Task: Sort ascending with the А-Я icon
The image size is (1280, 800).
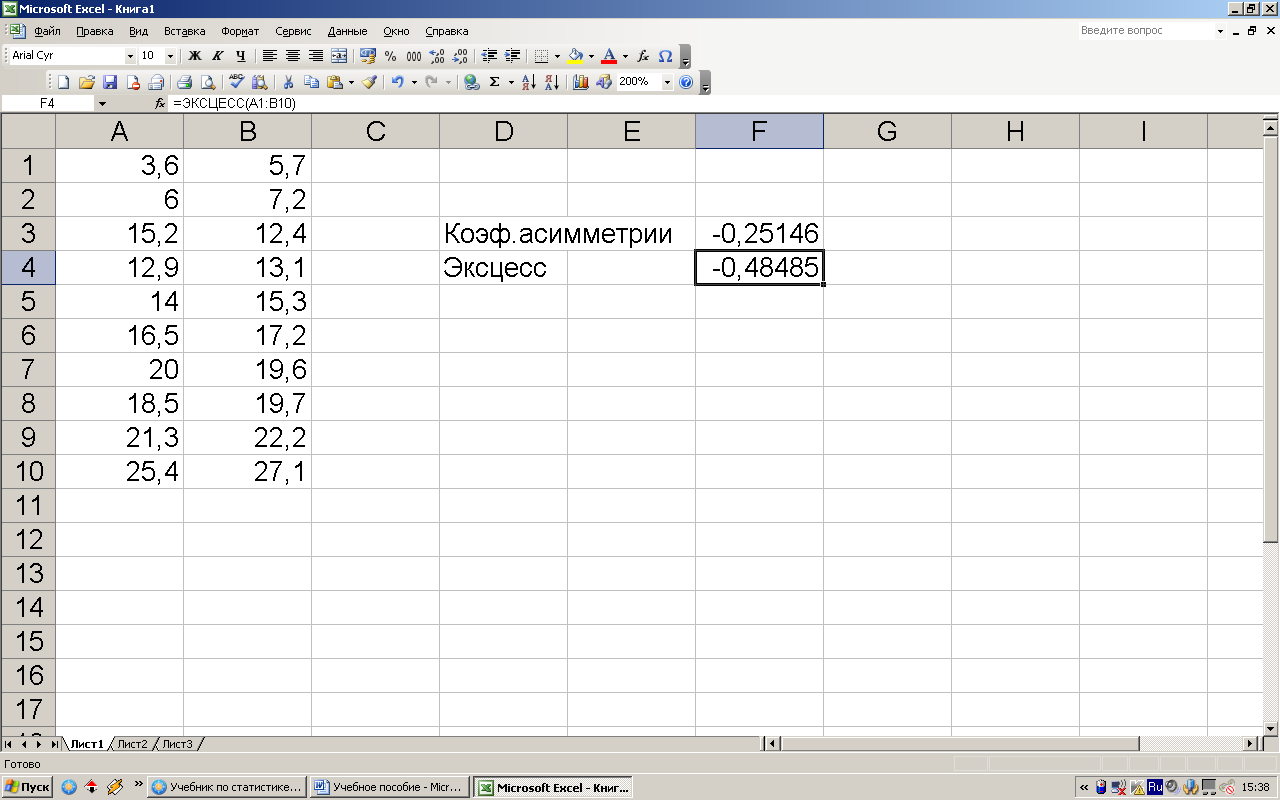Action: pos(529,82)
